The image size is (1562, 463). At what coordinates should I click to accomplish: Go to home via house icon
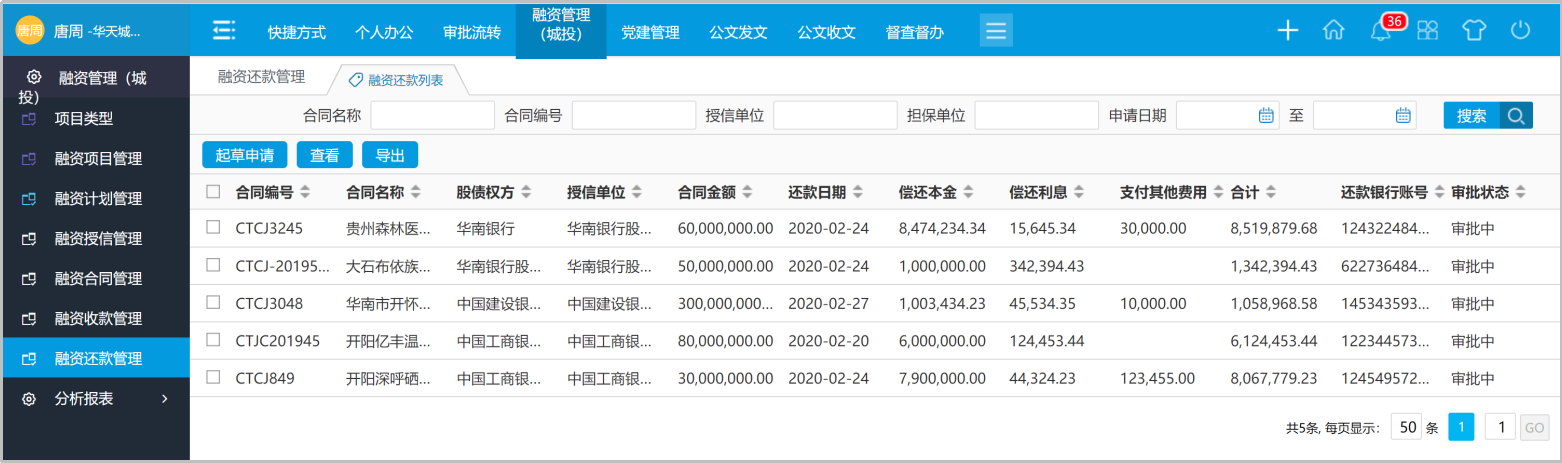pyautogui.click(x=1333, y=30)
